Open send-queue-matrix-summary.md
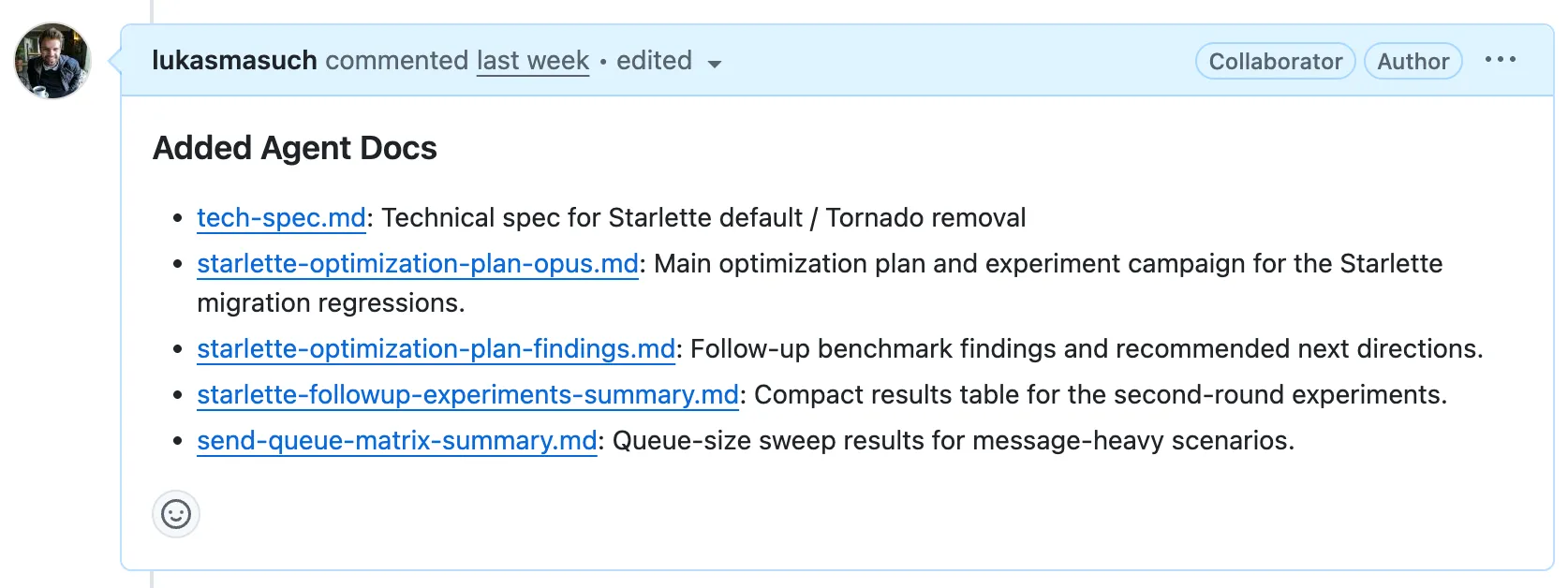Viewport: 1568px width, 588px height. click(x=396, y=438)
